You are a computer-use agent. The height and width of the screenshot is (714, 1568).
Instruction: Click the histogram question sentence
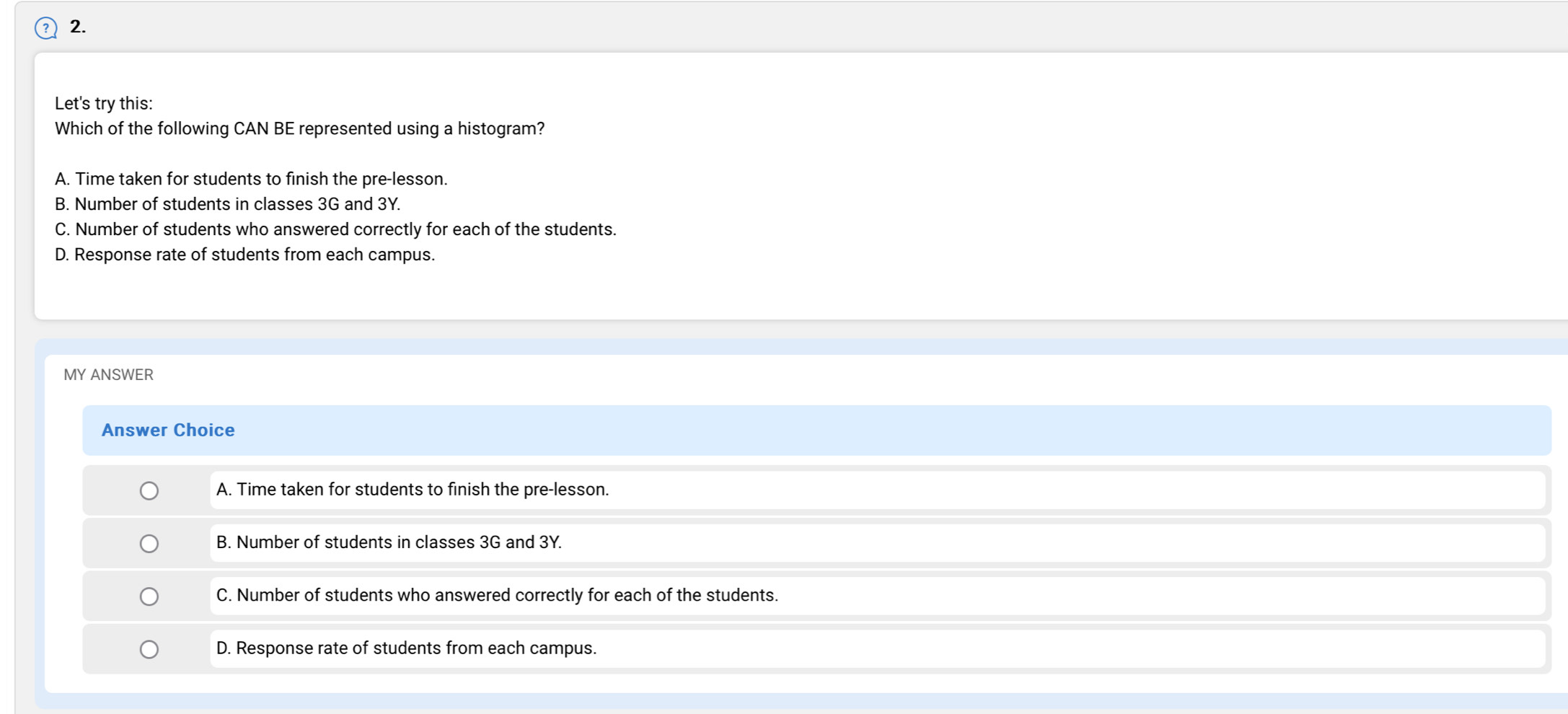299,128
